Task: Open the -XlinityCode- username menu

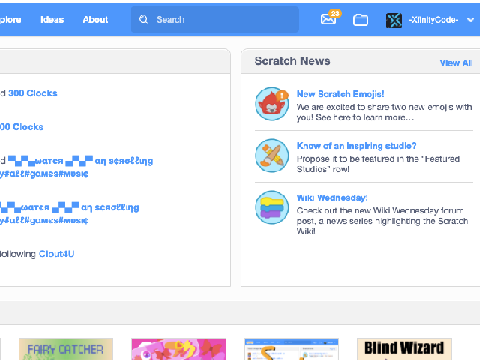Action: click(433, 20)
